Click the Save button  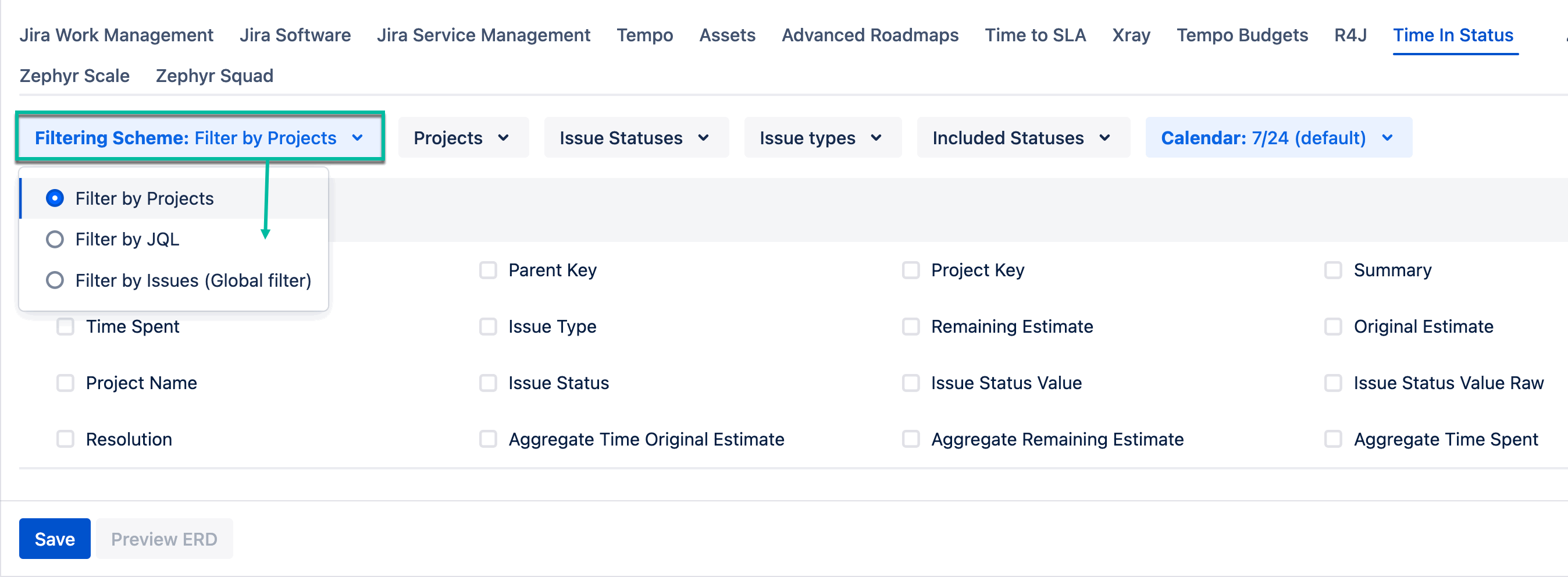[x=54, y=538]
